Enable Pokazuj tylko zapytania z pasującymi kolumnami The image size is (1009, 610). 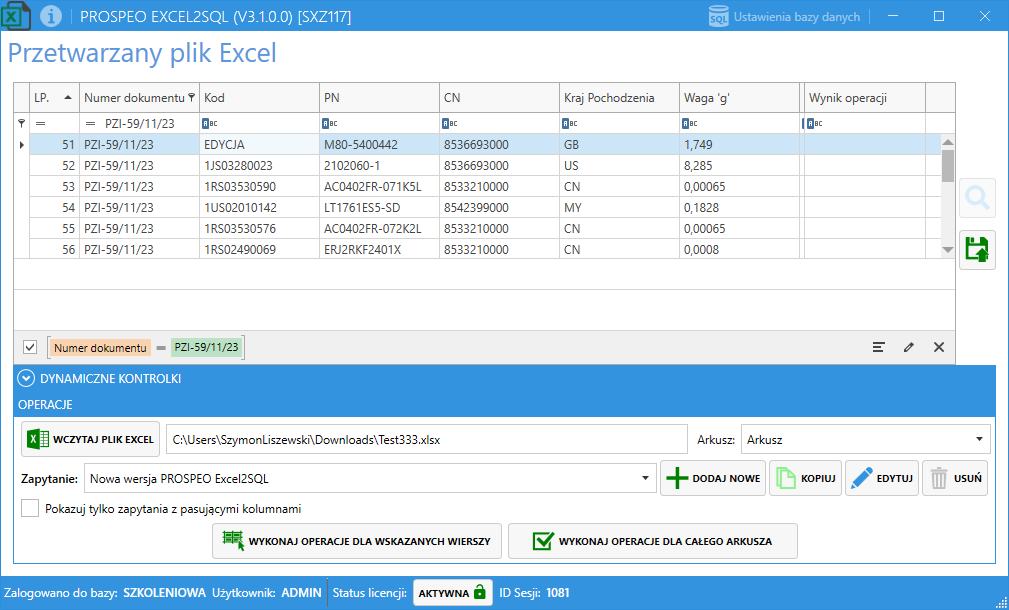tap(30, 508)
